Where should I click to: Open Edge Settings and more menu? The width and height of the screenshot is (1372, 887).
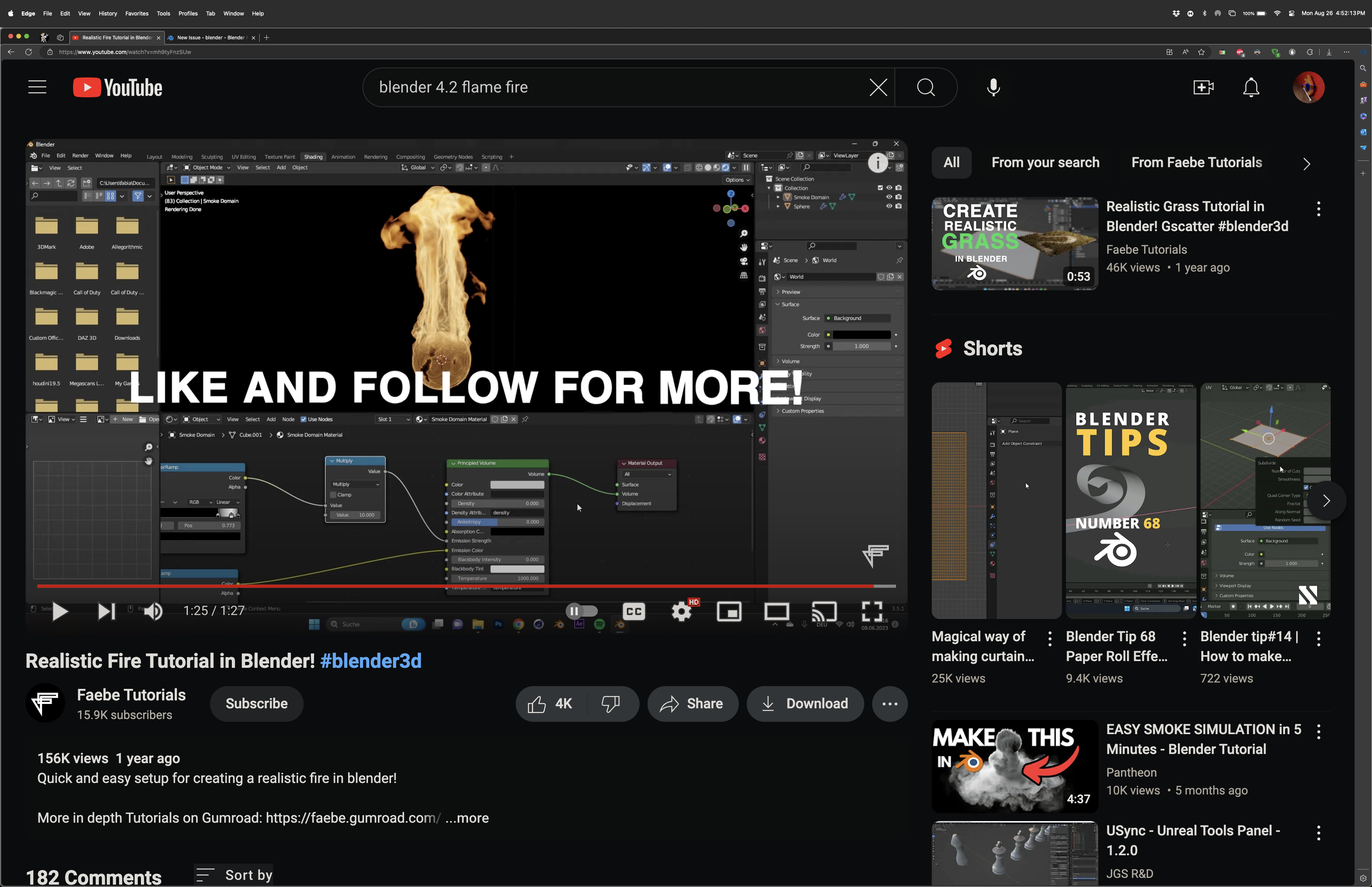(1346, 52)
